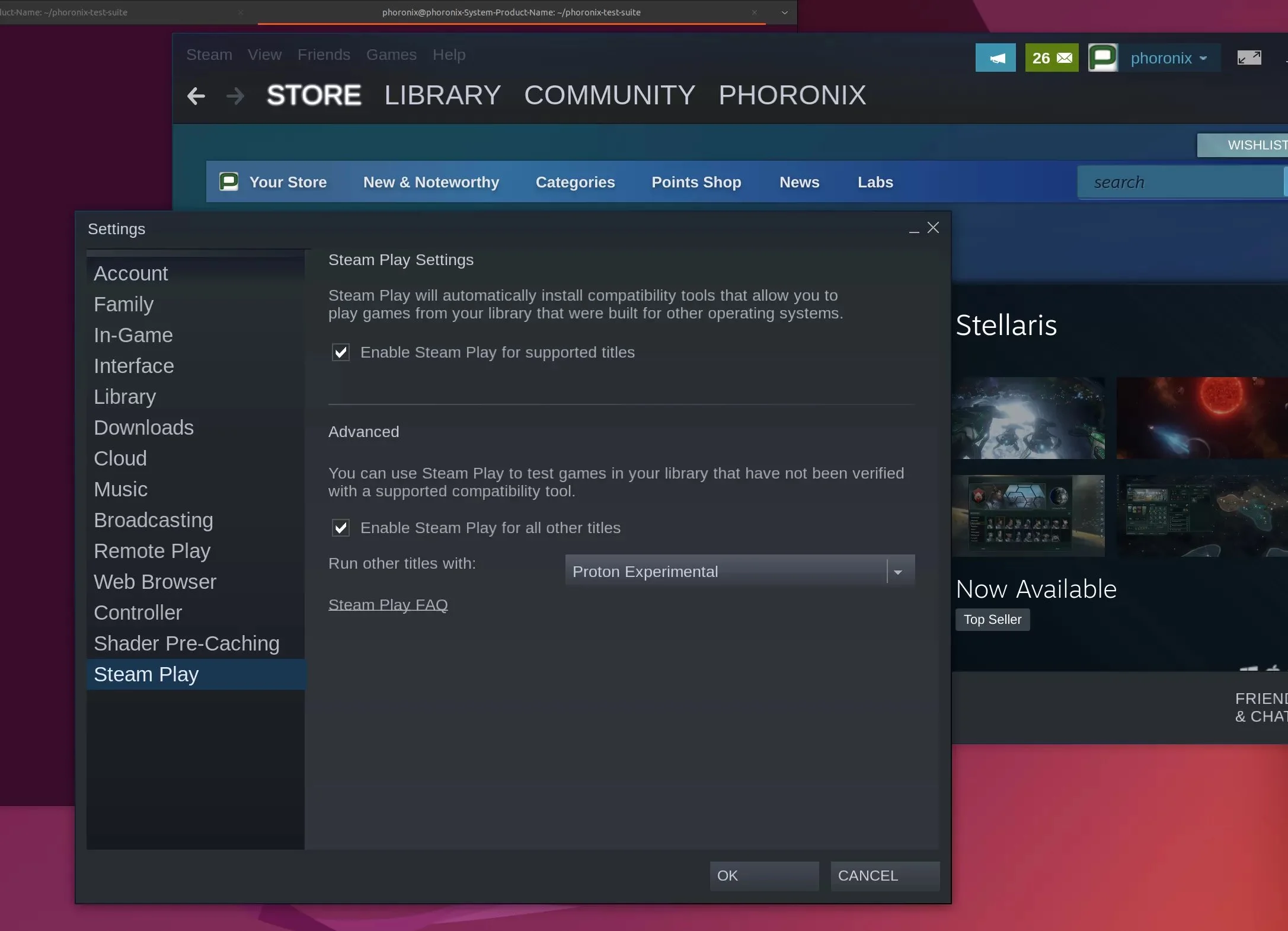The image size is (1288, 931).
Task: Open the Steam Play FAQ link
Action: pyautogui.click(x=388, y=604)
